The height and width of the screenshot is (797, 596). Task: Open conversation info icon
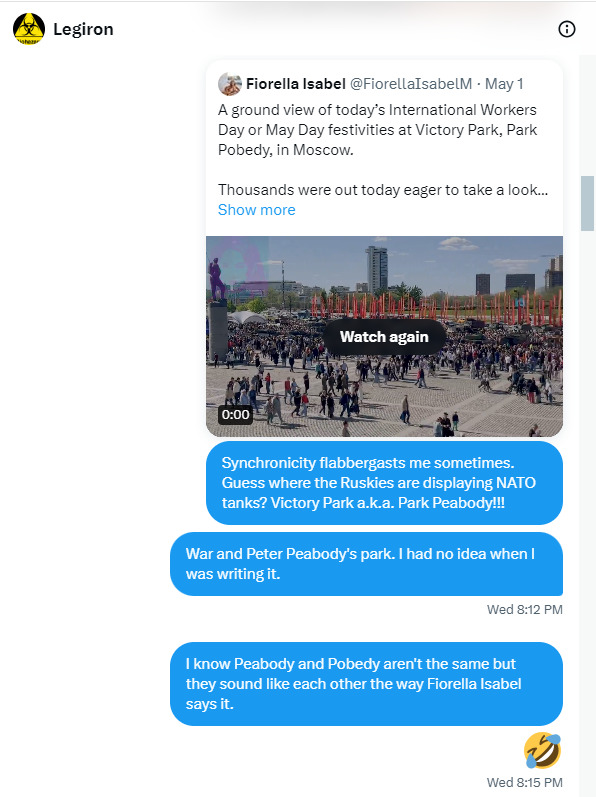(567, 29)
